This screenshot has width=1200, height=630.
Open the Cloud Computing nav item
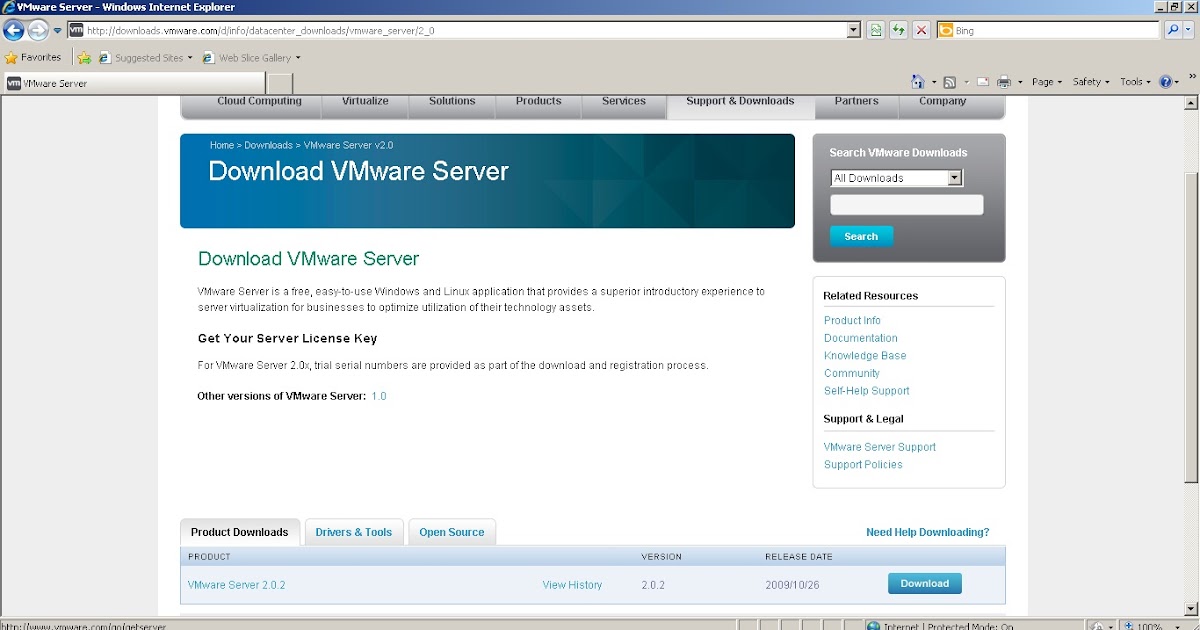click(x=259, y=101)
